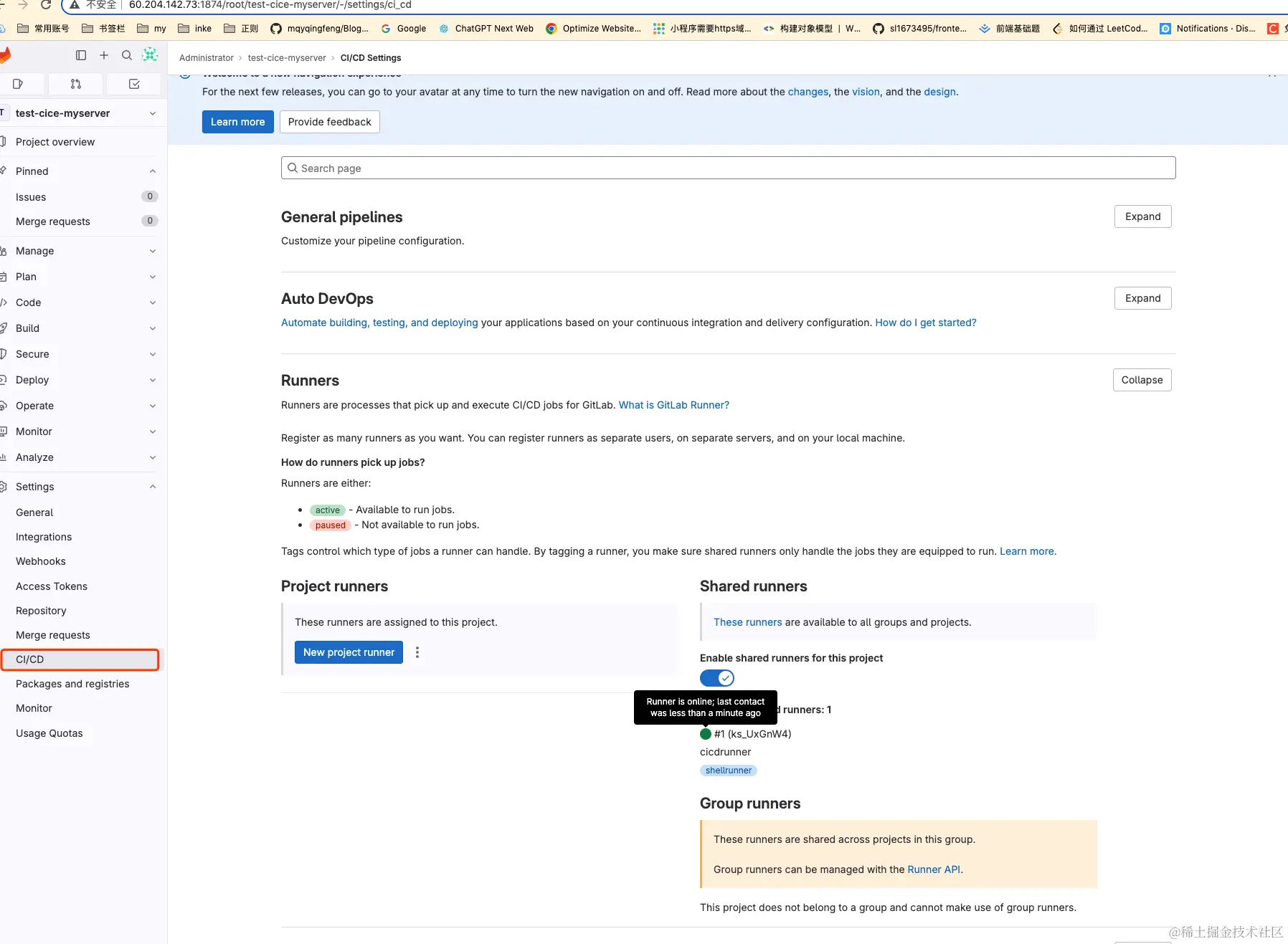This screenshot has width=1288, height=944.
Task: Open search with the magnifier icon
Action: 127,55
